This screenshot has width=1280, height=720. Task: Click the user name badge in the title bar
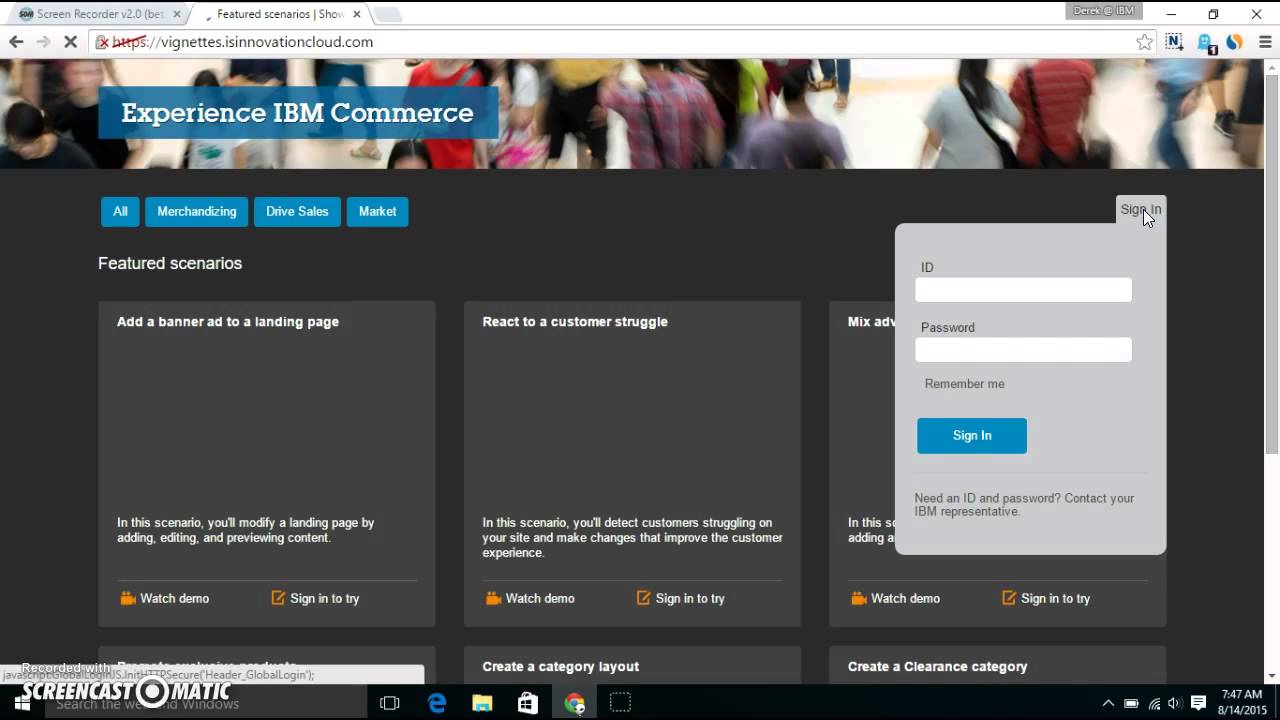point(1104,11)
